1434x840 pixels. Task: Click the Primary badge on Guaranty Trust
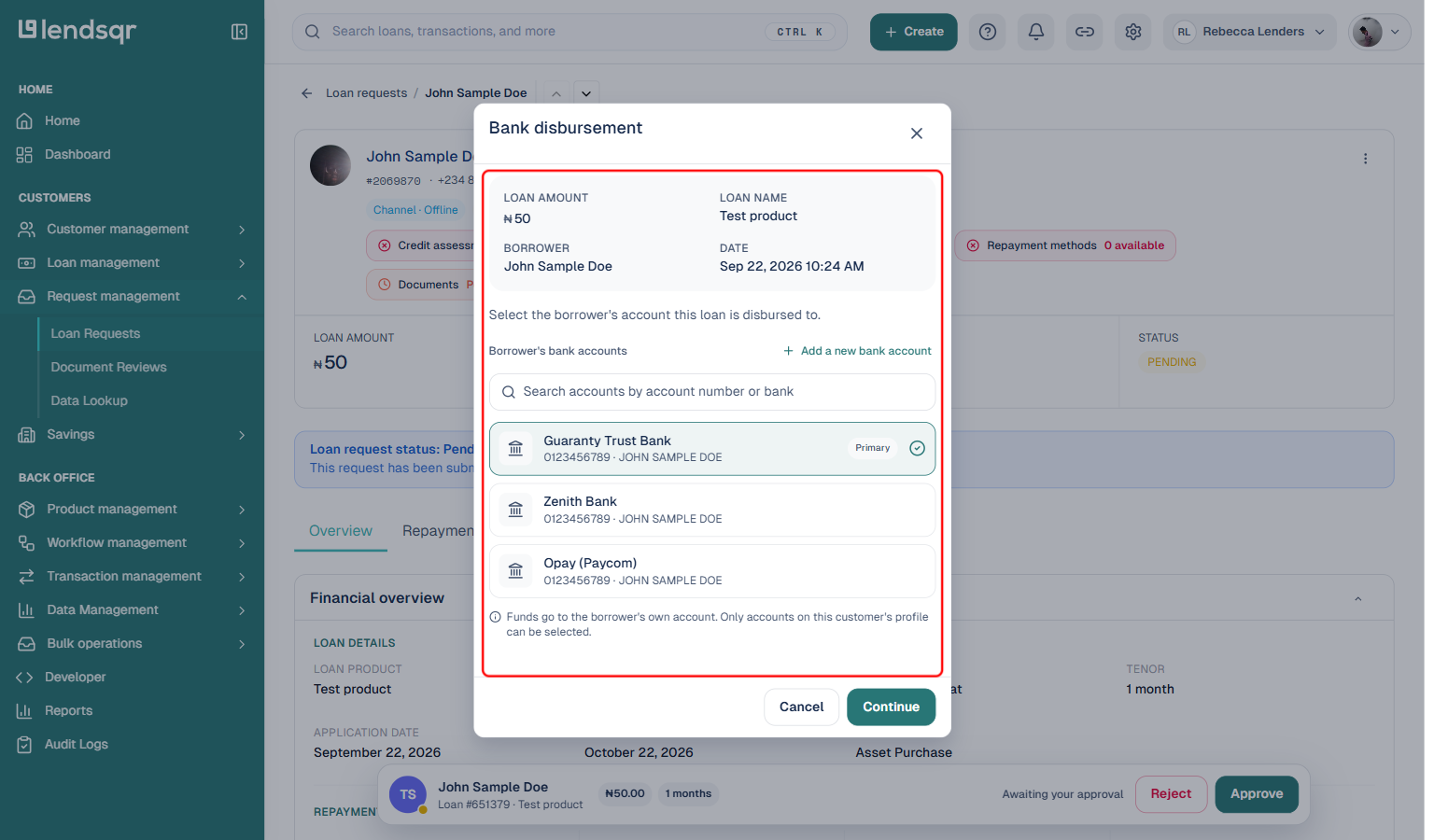(x=872, y=448)
